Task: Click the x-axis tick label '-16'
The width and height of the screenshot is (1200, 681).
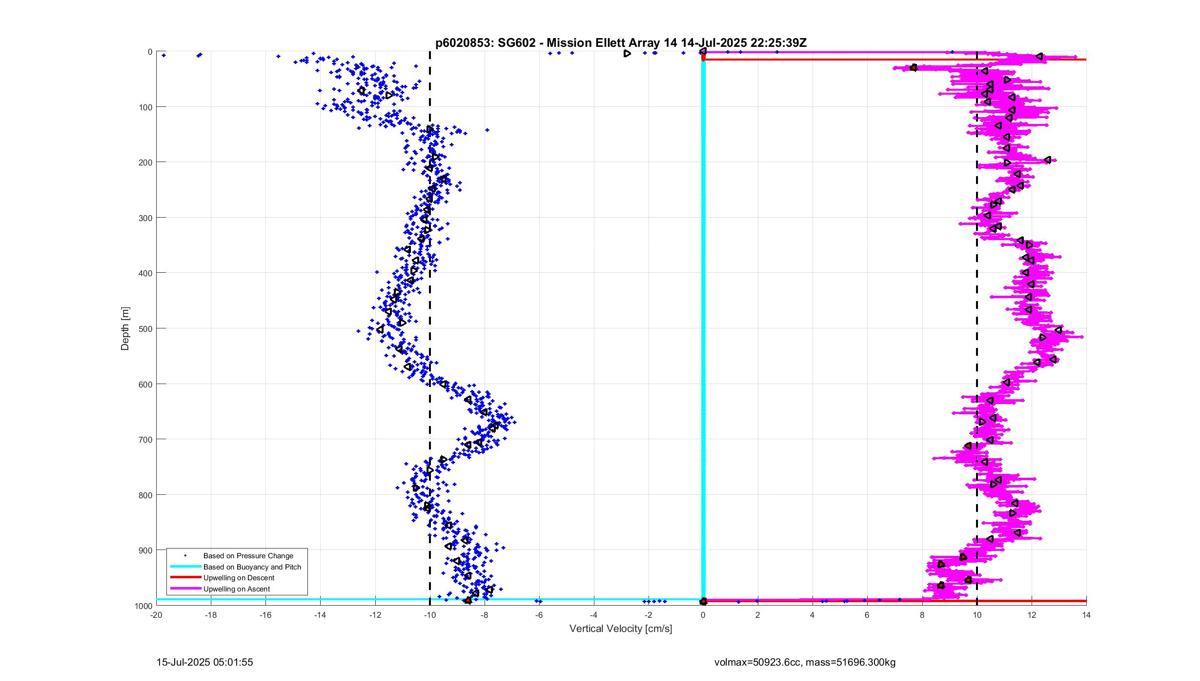Action: [266, 615]
